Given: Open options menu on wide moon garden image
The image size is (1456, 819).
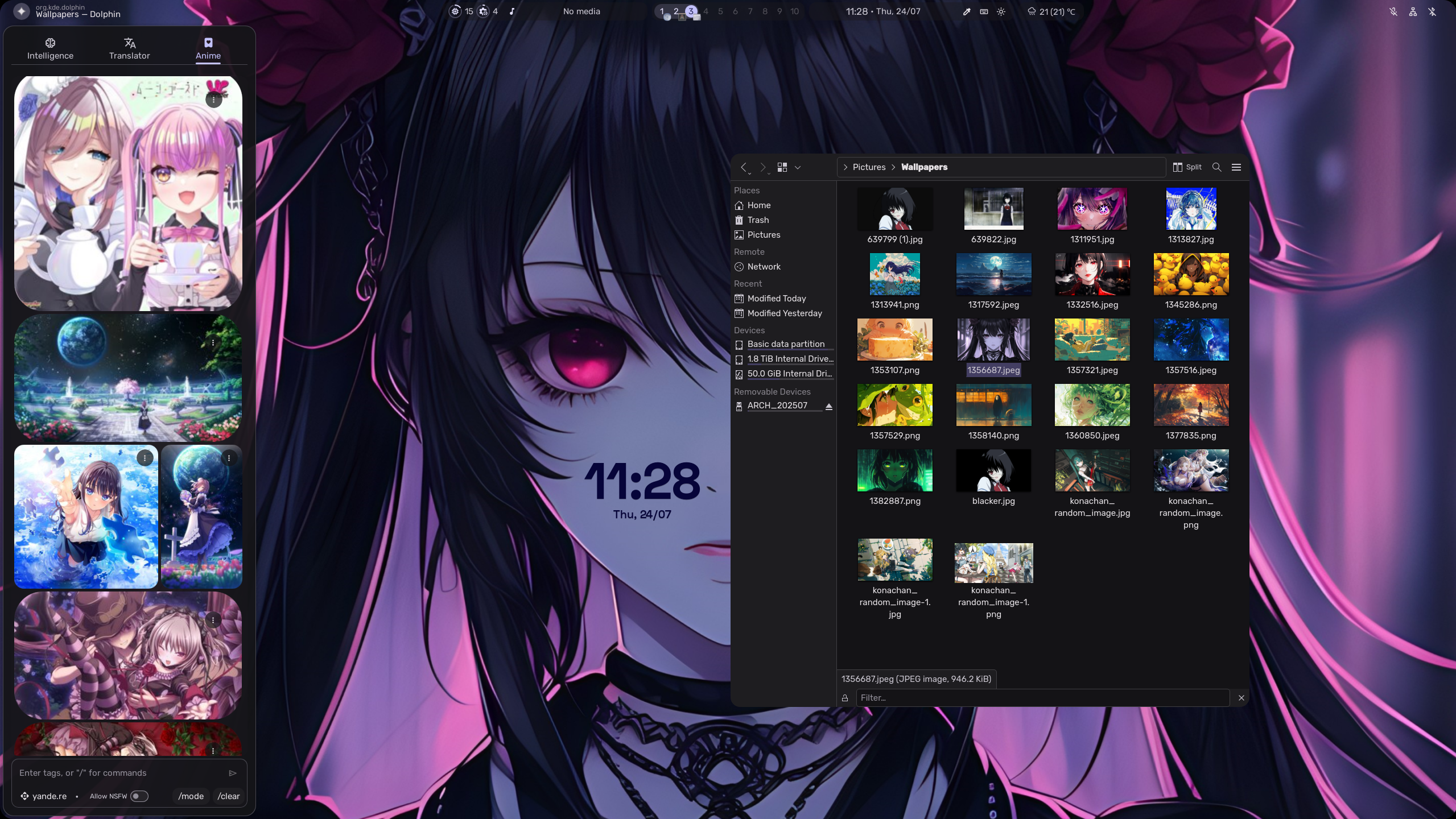Looking at the screenshot, I should [213, 343].
